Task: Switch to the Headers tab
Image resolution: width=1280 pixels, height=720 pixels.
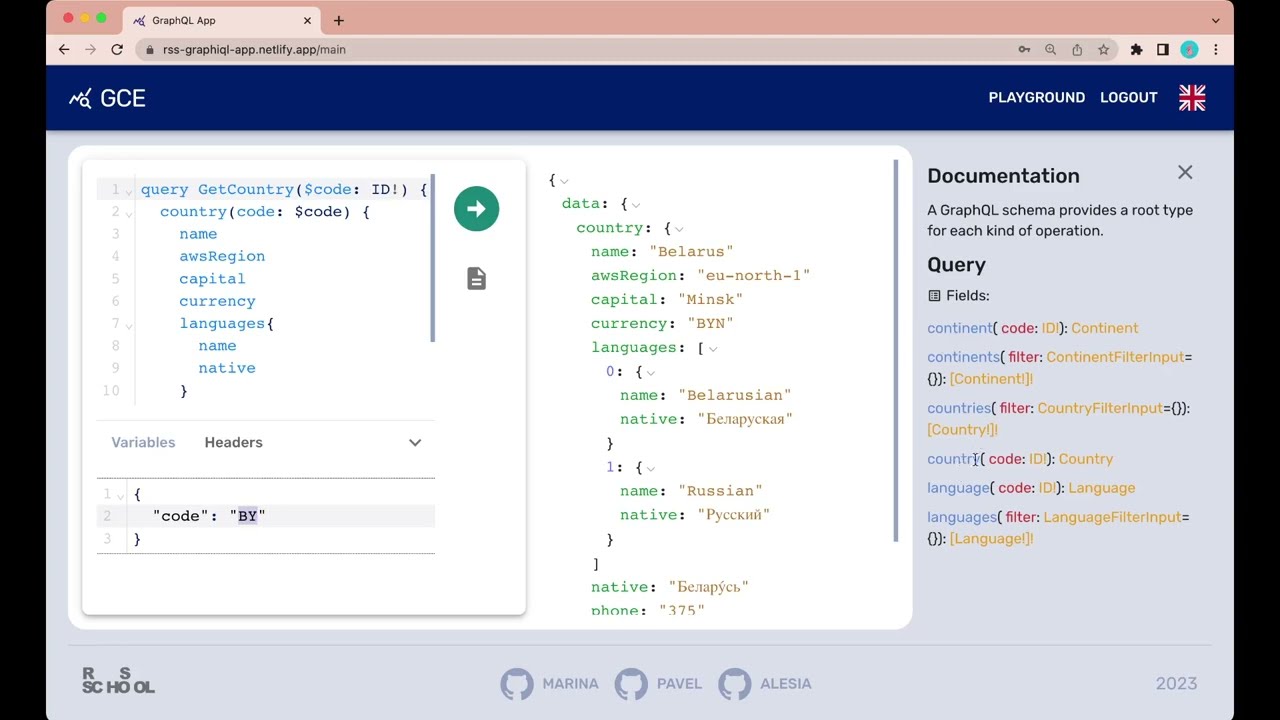Action: [x=233, y=442]
